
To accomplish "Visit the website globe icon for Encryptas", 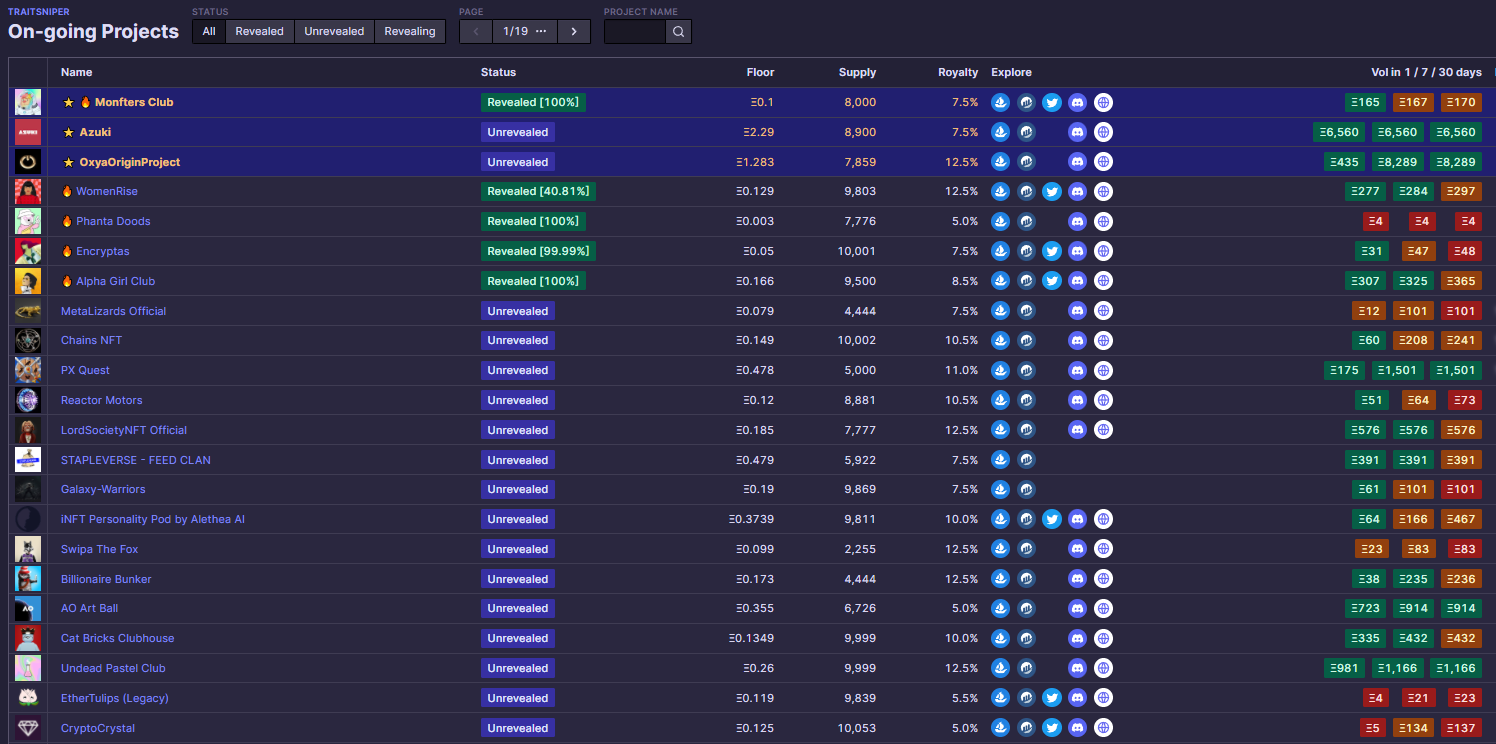I will click(x=1103, y=251).
